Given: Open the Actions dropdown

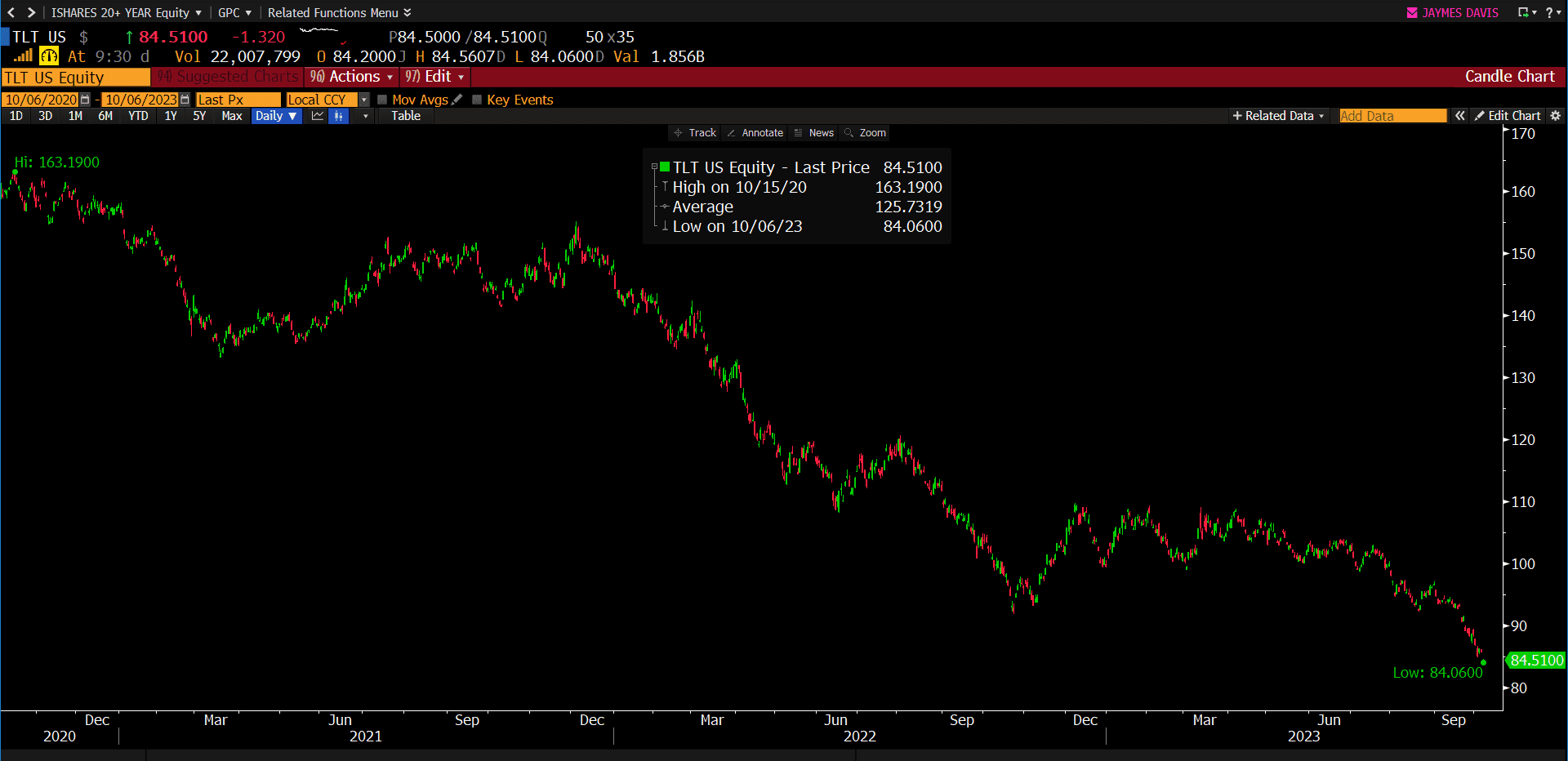Looking at the screenshot, I should (x=353, y=77).
